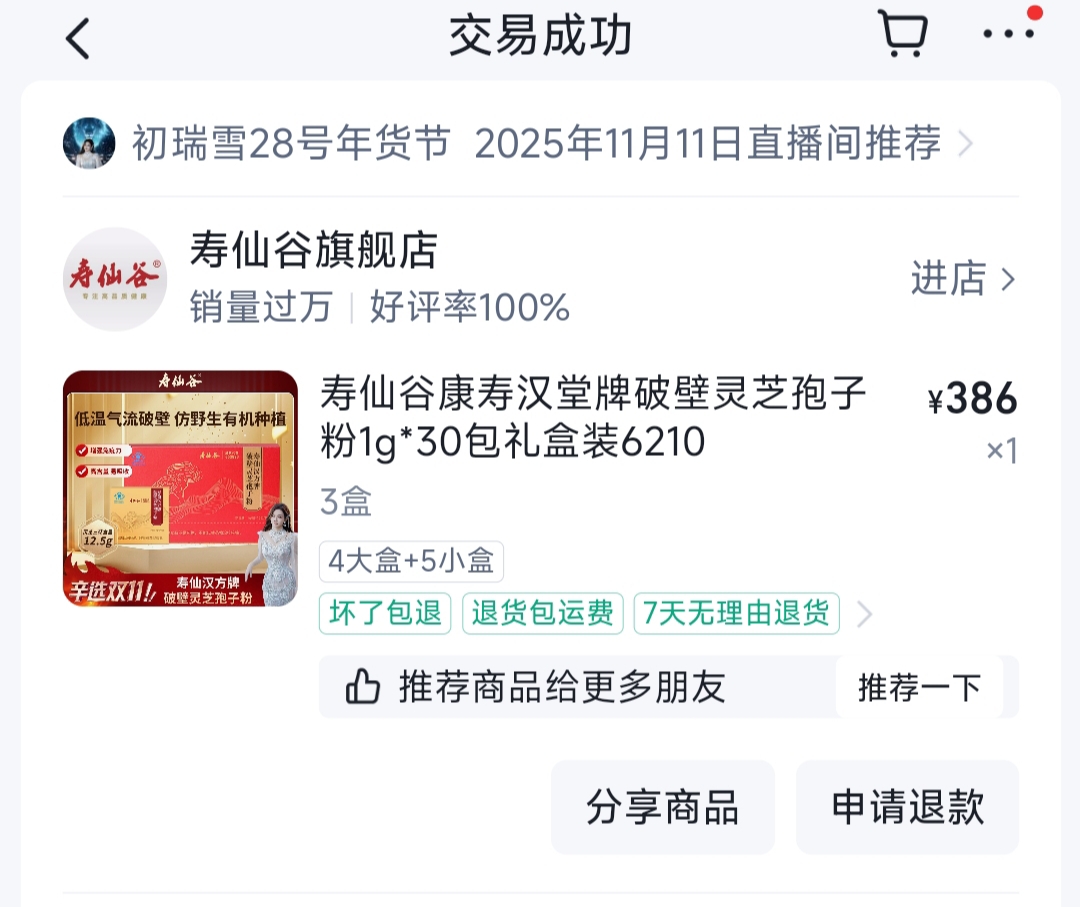Open the 寿仙谷旗舰店 store name
This screenshot has height=907, width=1080.
(314, 250)
